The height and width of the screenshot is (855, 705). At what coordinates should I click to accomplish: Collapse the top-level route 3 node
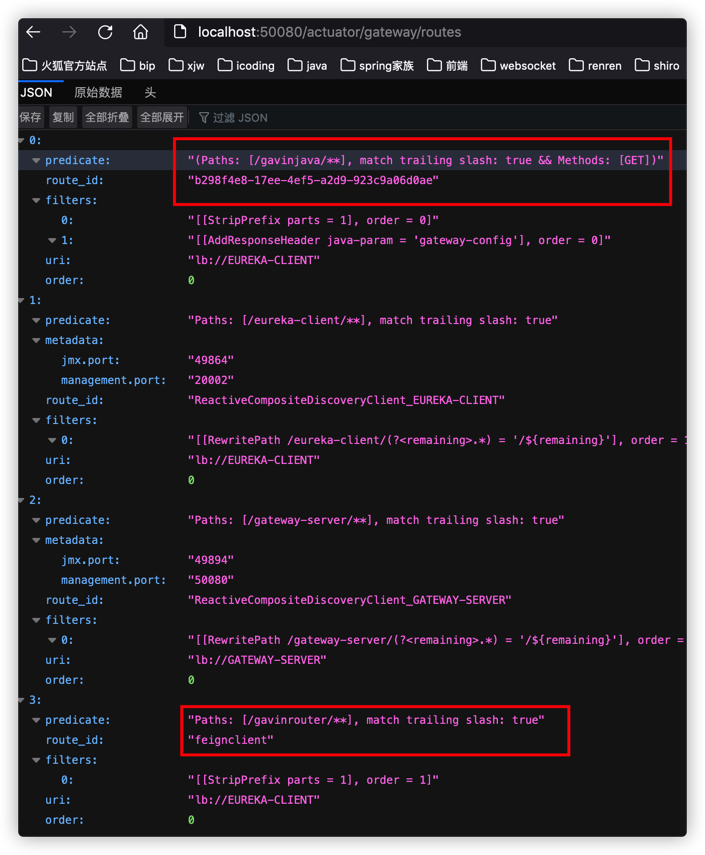click(x=21, y=700)
